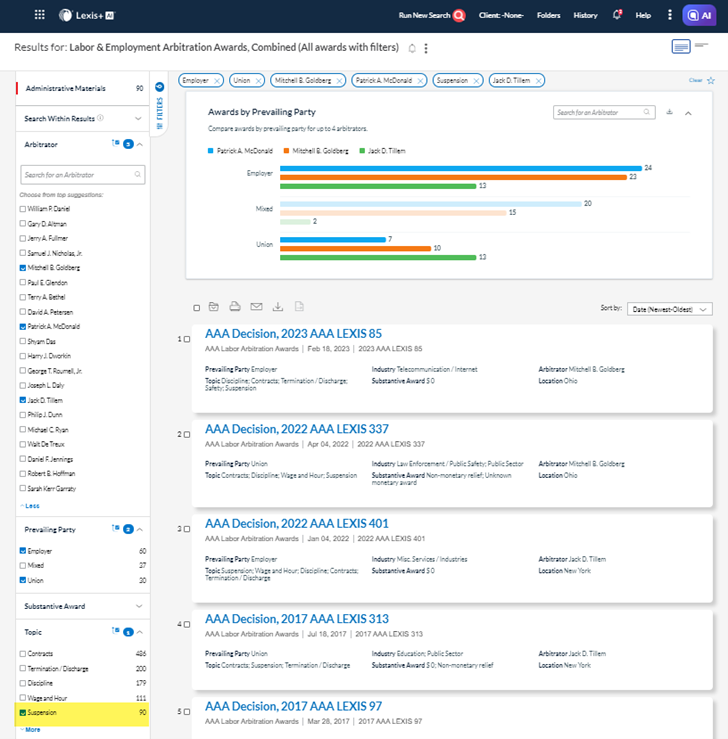Remove Jack D. Tillem filter chip

pos(538,81)
